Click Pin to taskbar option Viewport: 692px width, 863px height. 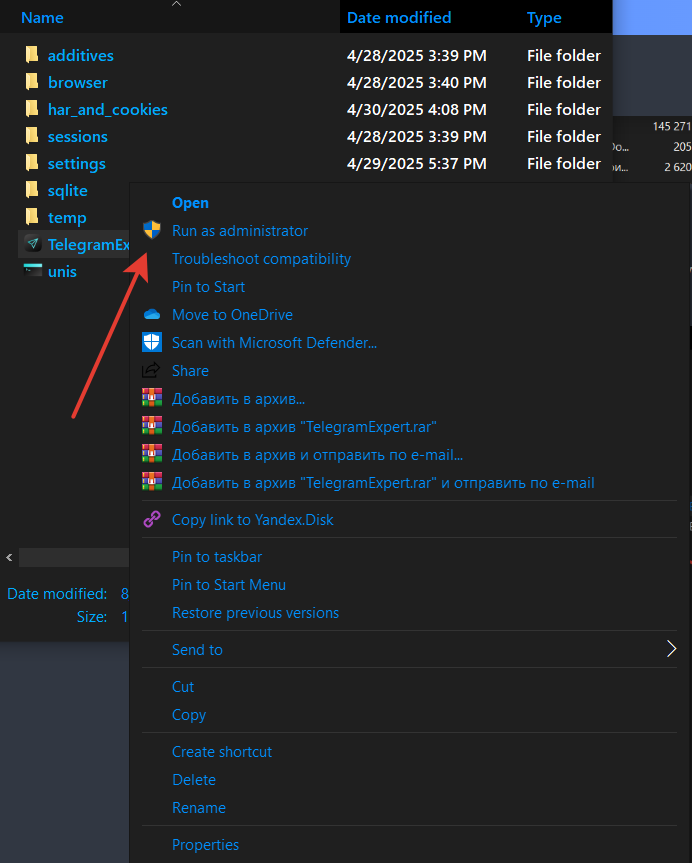tap(217, 557)
